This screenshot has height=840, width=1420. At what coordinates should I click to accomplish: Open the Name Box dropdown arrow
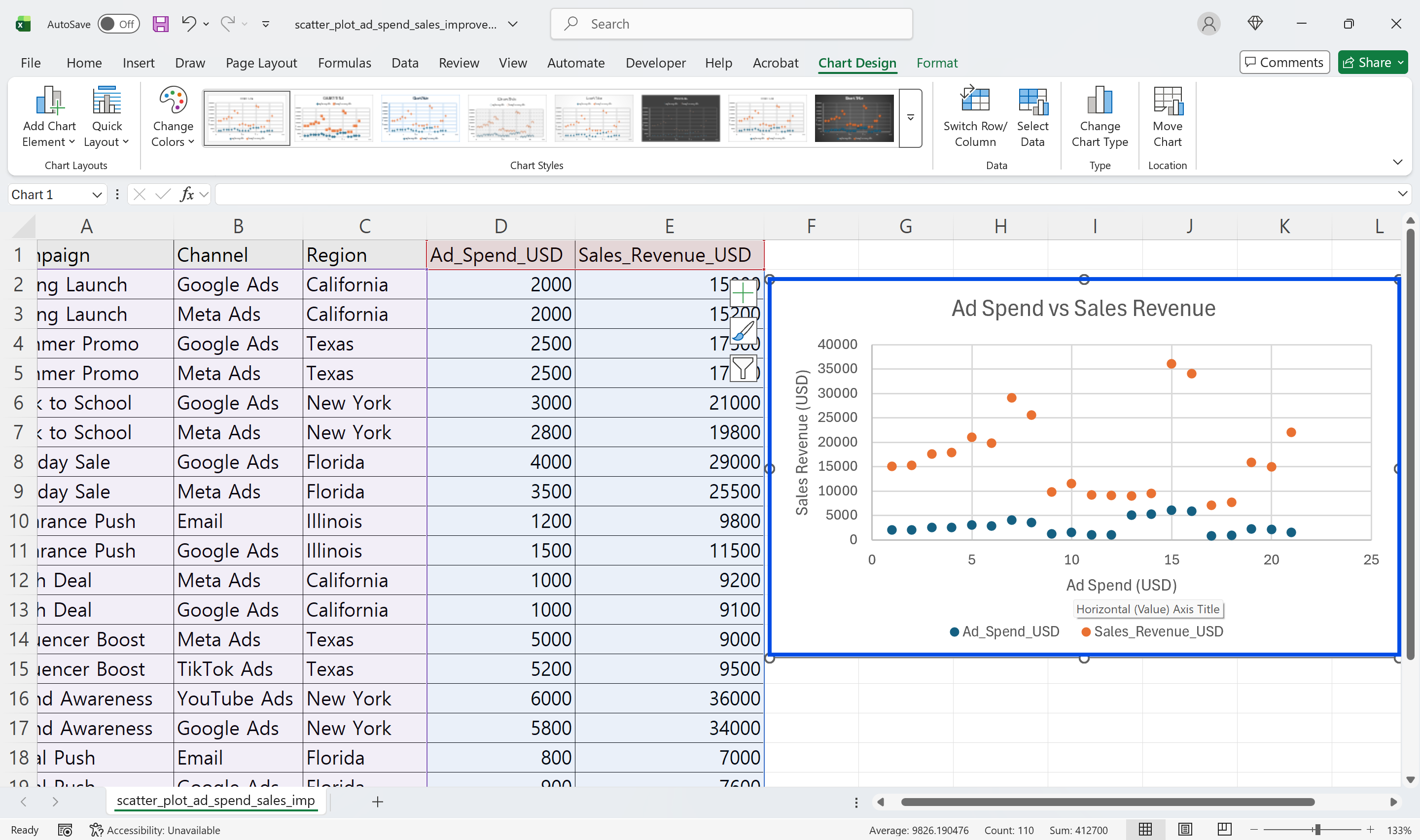97,195
